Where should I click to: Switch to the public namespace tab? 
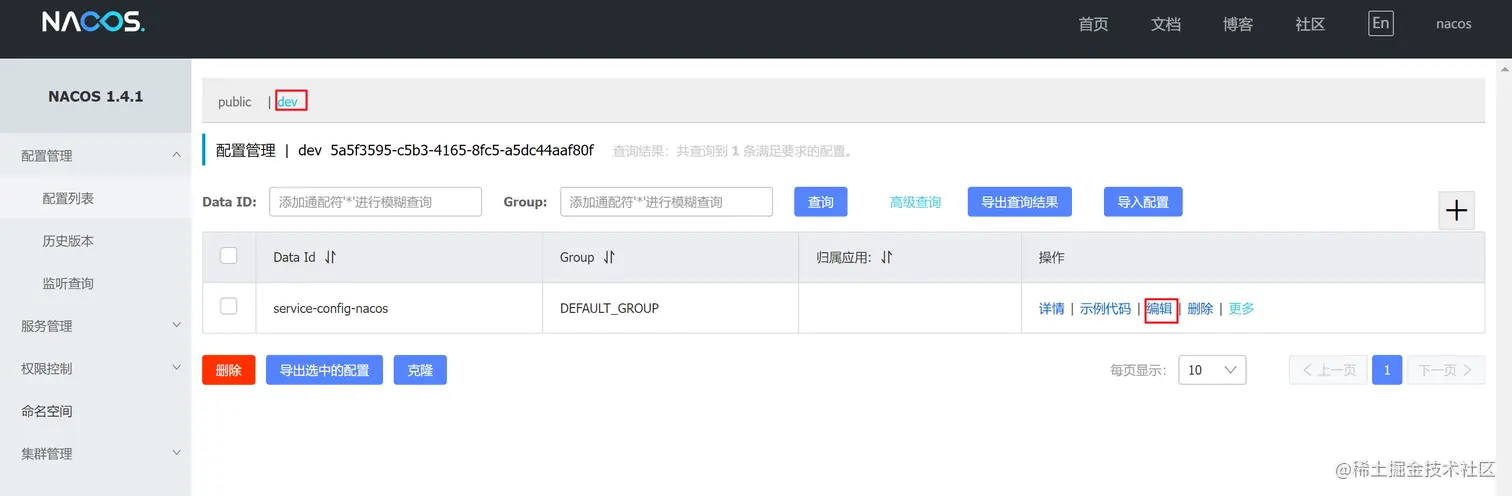click(x=235, y=102)
